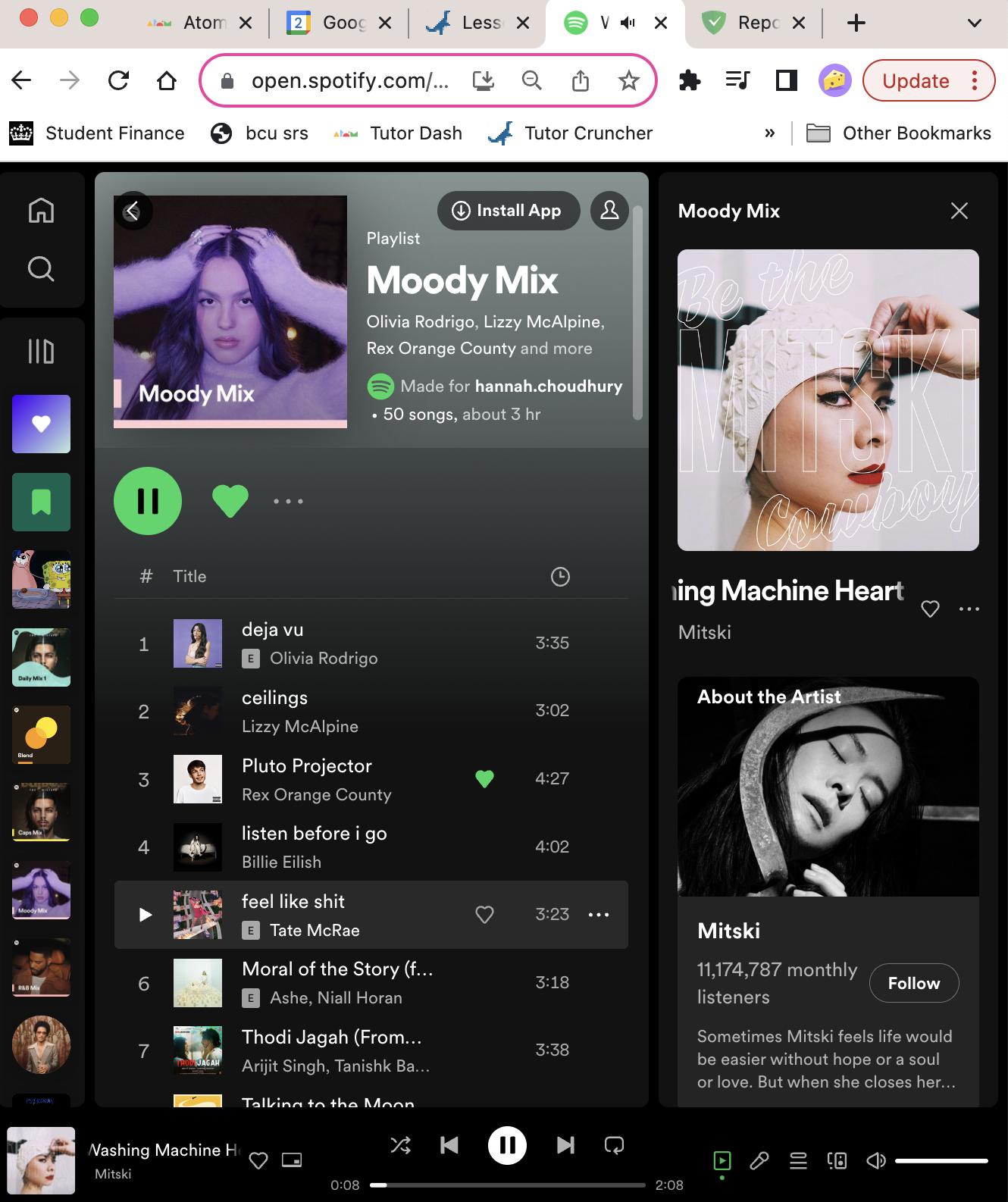Switch to the Less browser tab
This screenshot has width=1008, height=1202.
(477, 23)
